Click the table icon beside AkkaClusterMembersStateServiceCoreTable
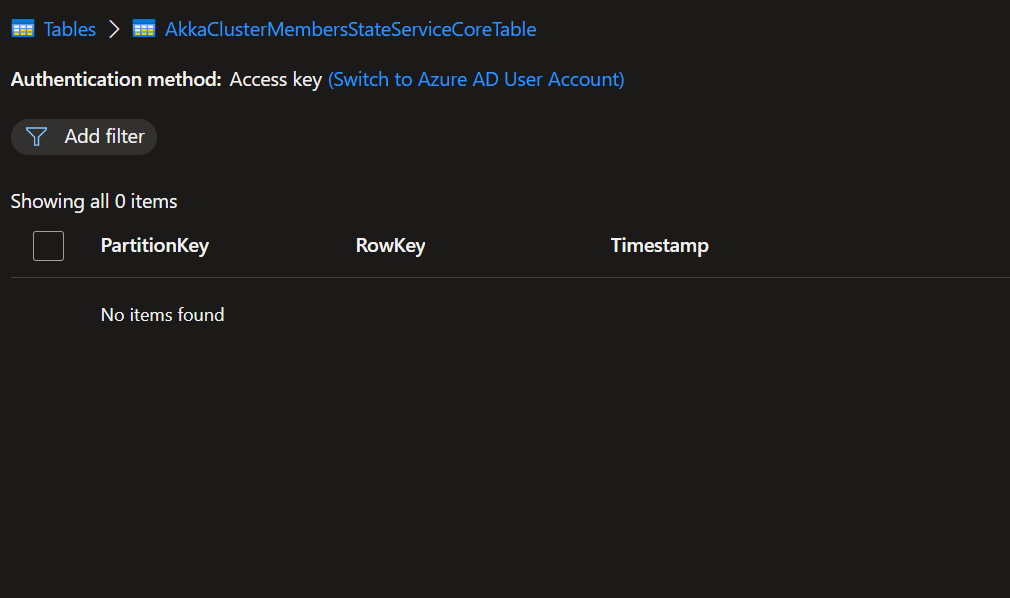The width and height of the screenshot is (1010, 598). coord(144,28)
